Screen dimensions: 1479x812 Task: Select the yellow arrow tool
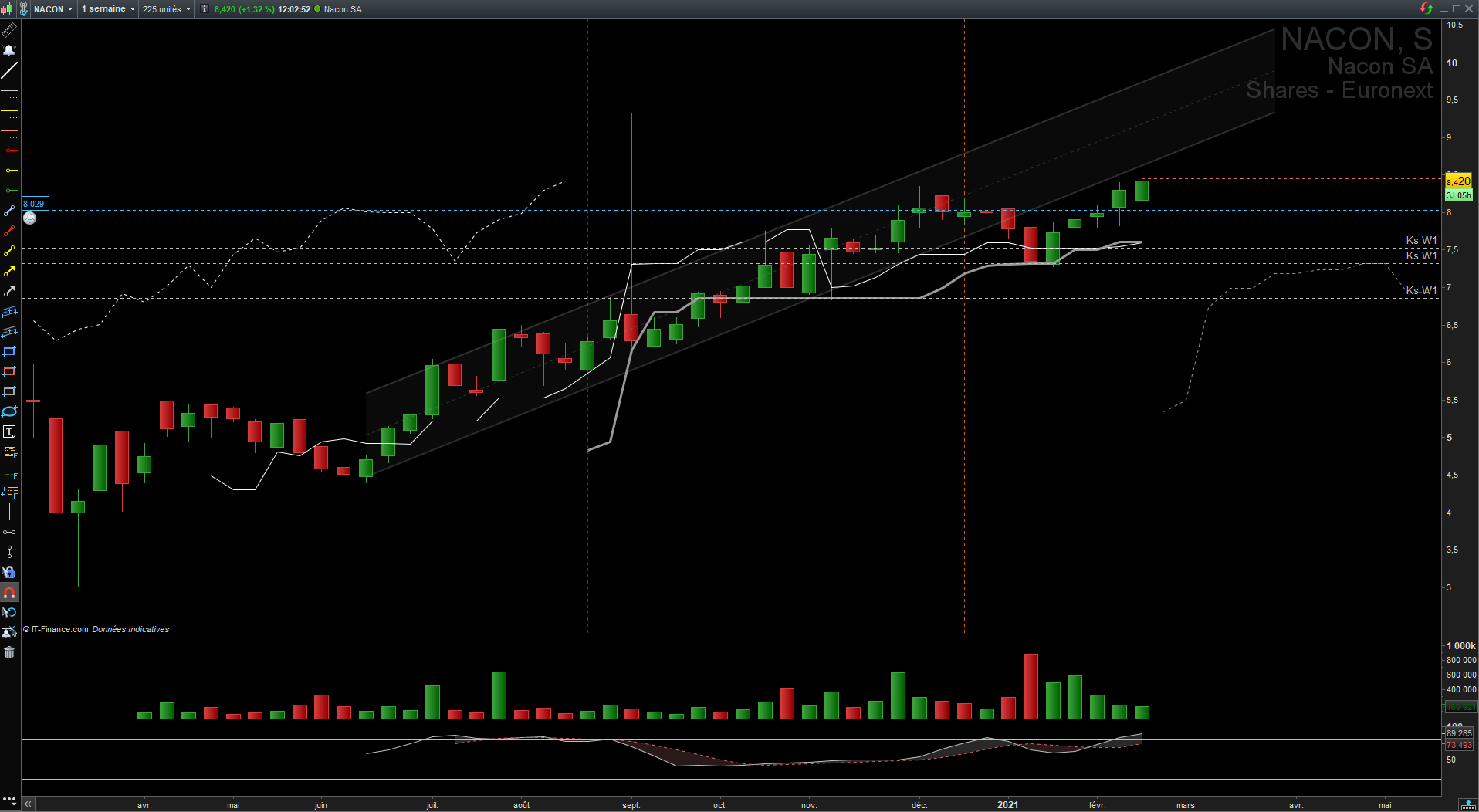(9, 271)
